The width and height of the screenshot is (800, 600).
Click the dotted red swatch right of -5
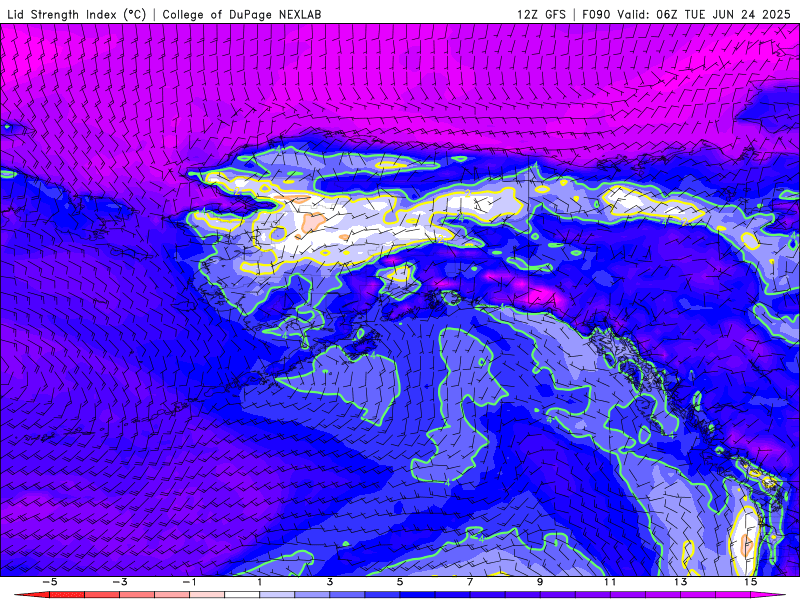coord(67,595)
